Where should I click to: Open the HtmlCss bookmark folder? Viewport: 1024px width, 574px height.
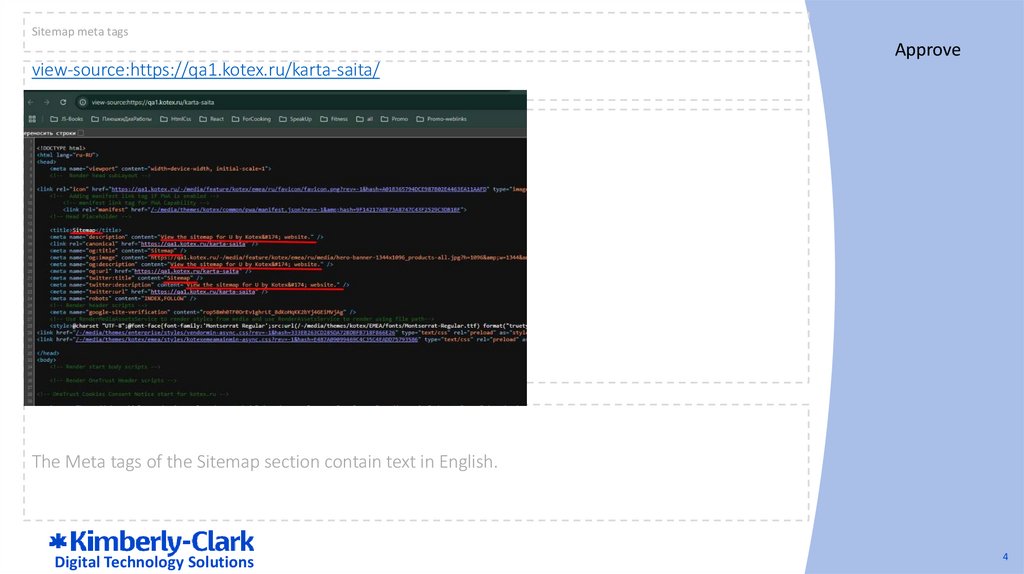click(176, 119)
